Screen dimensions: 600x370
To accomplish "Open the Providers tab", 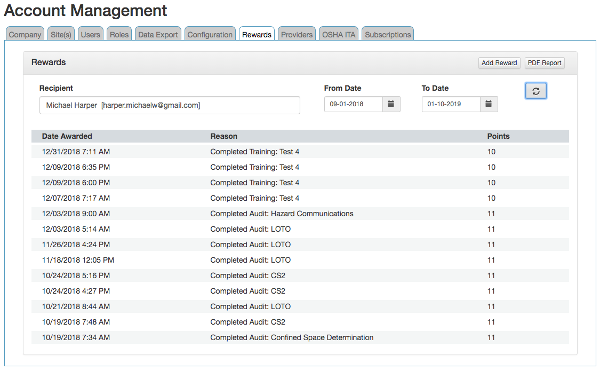I will tap(297, 34).
